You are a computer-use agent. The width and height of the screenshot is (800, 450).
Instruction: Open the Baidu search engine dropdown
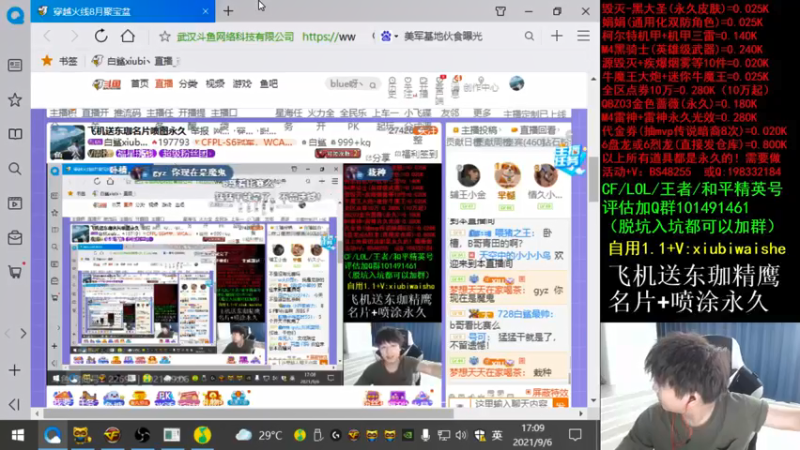(389, 36)
